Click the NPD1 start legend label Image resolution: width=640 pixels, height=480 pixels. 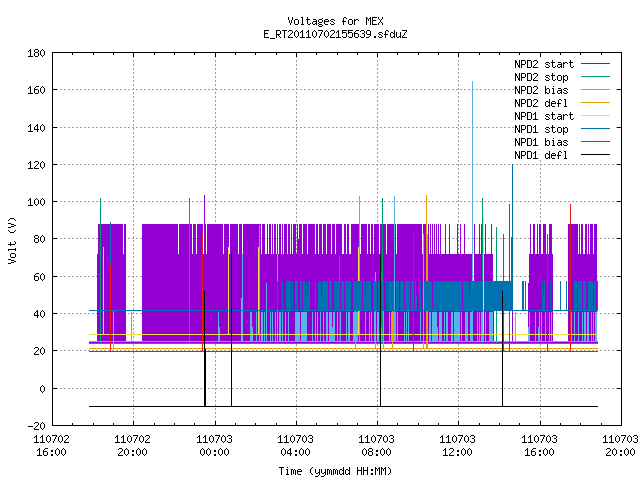click(x=544, y=116)
